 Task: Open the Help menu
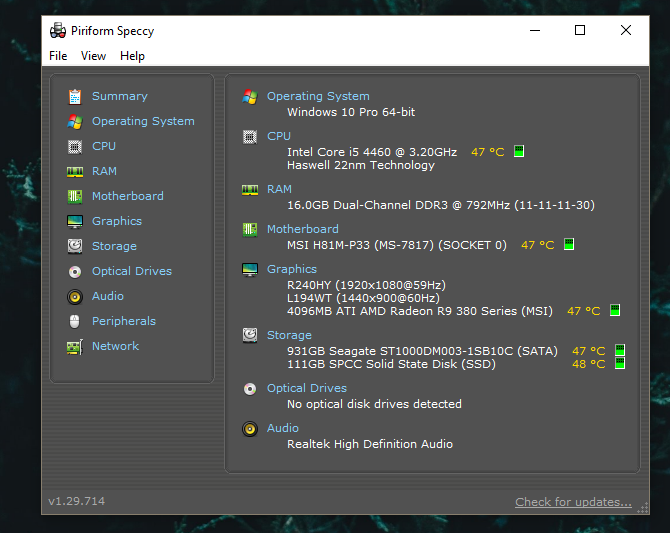[132, 56]
